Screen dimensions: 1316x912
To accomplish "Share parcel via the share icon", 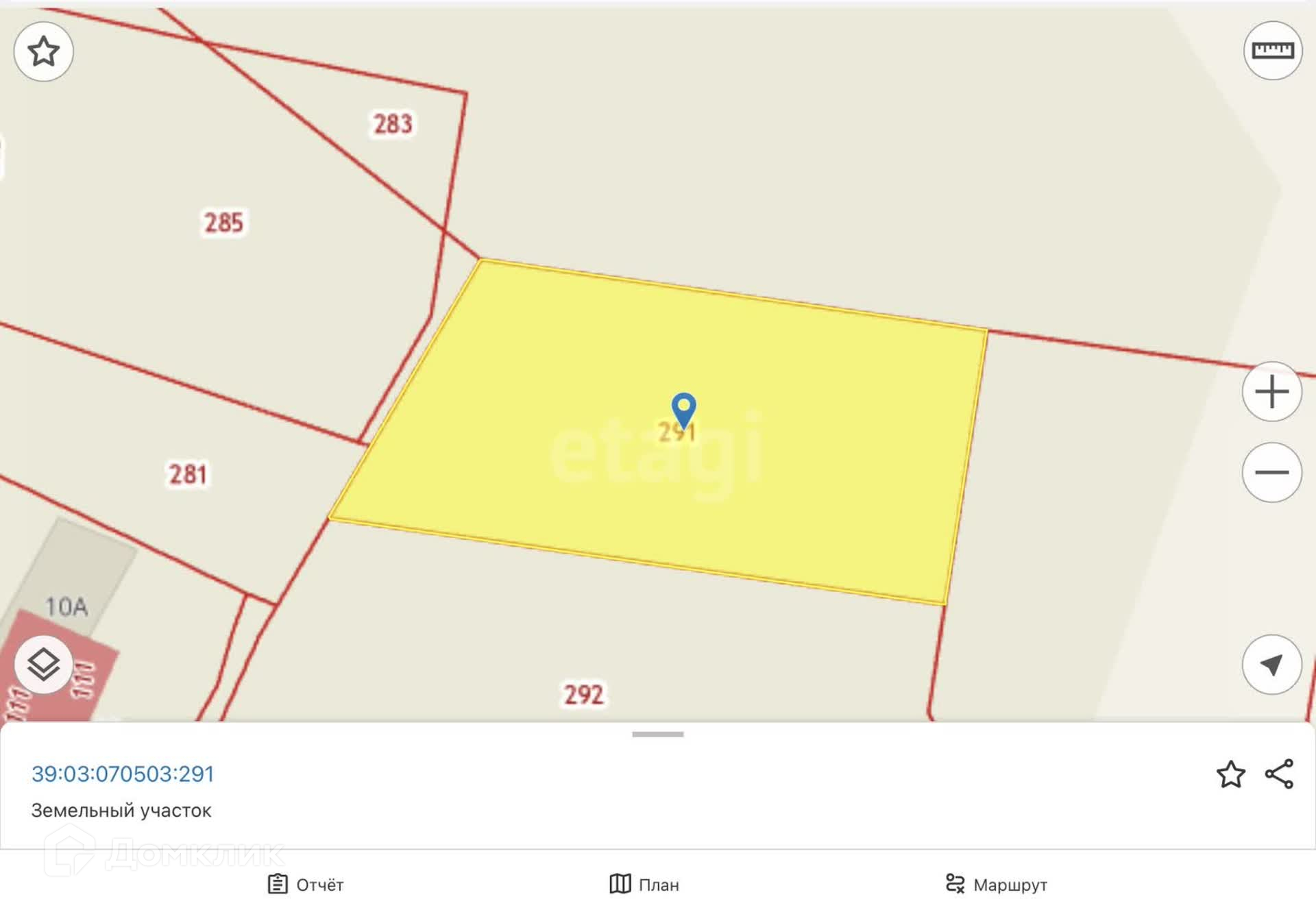I will tap(1279, 774).
